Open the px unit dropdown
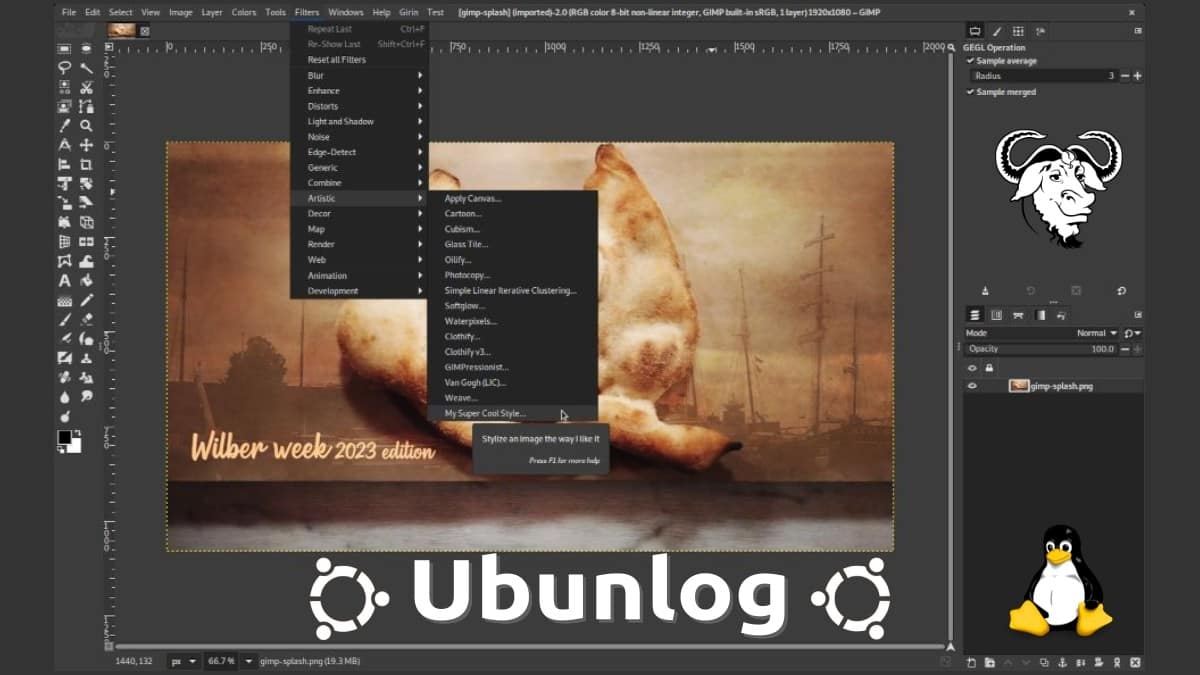This screenshot has width=1200, height=675. (183, 661)
